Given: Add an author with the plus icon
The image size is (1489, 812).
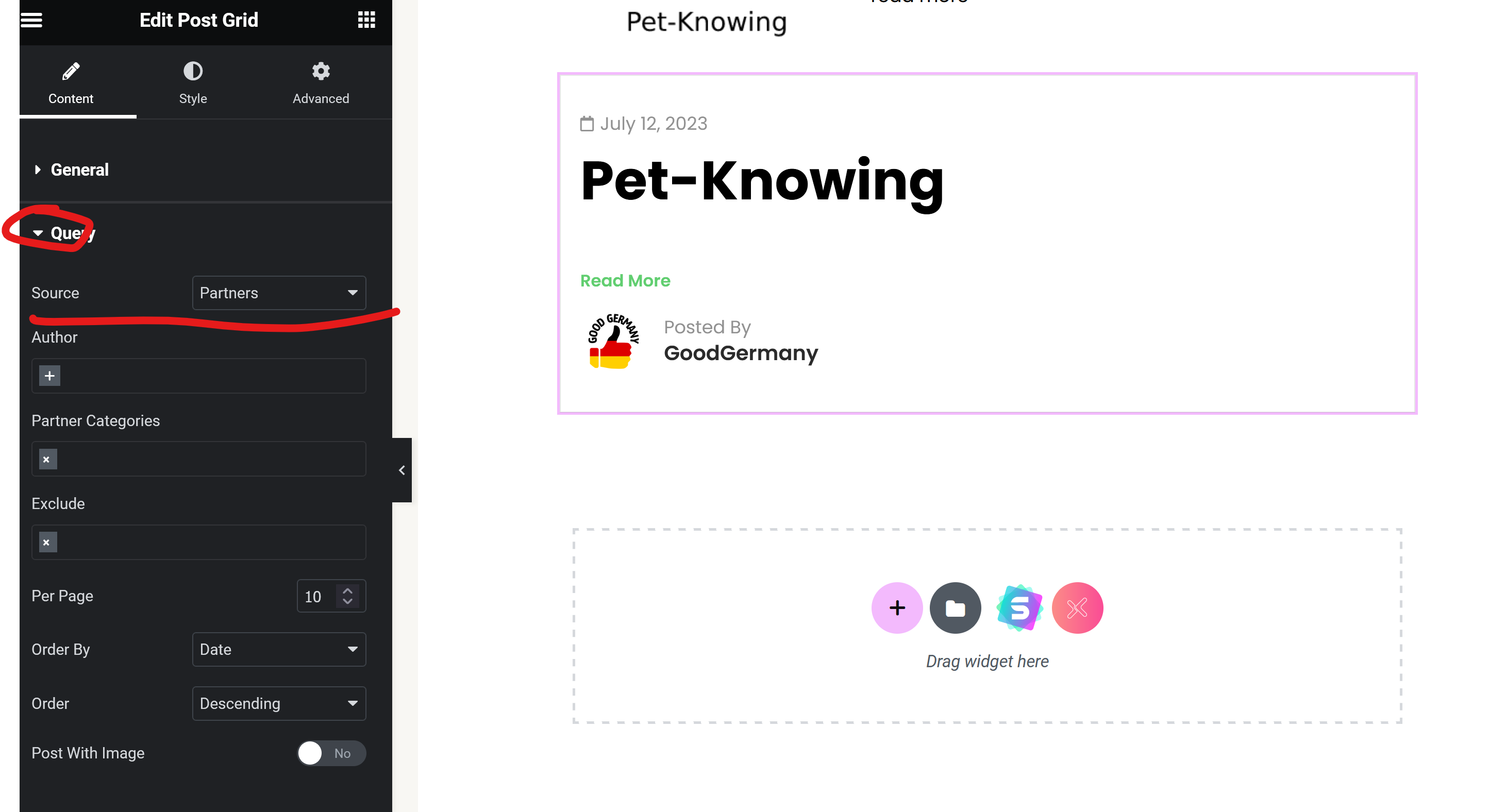Looking at the screenshot, I should pyautogui.click(x=49, y=376).
